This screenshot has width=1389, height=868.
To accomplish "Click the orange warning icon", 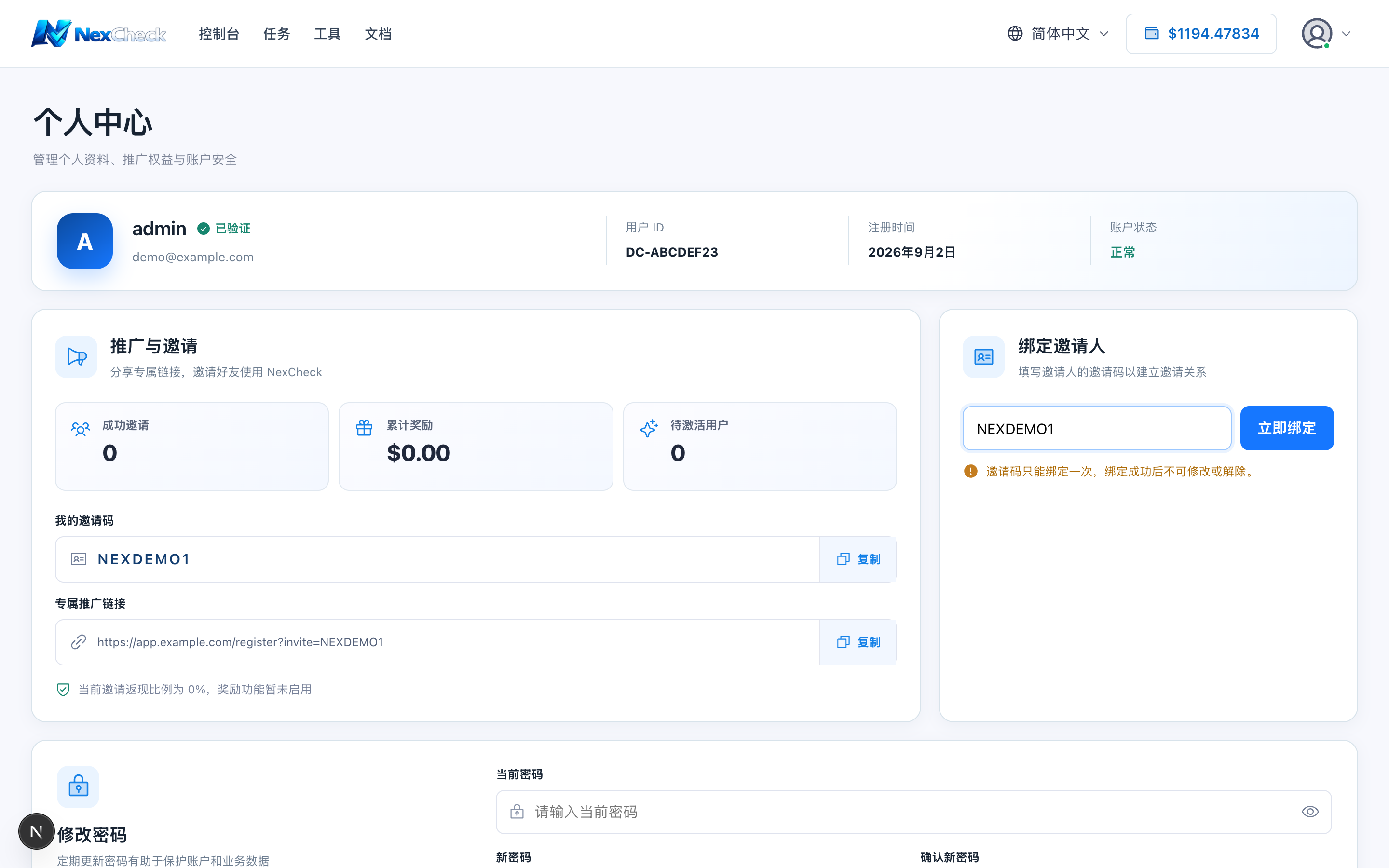I will click(x=970, y=471).
